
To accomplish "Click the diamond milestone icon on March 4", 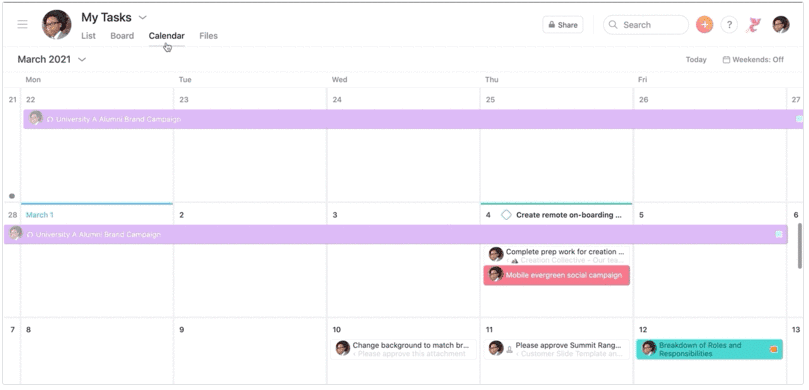I will coord(506,215).
